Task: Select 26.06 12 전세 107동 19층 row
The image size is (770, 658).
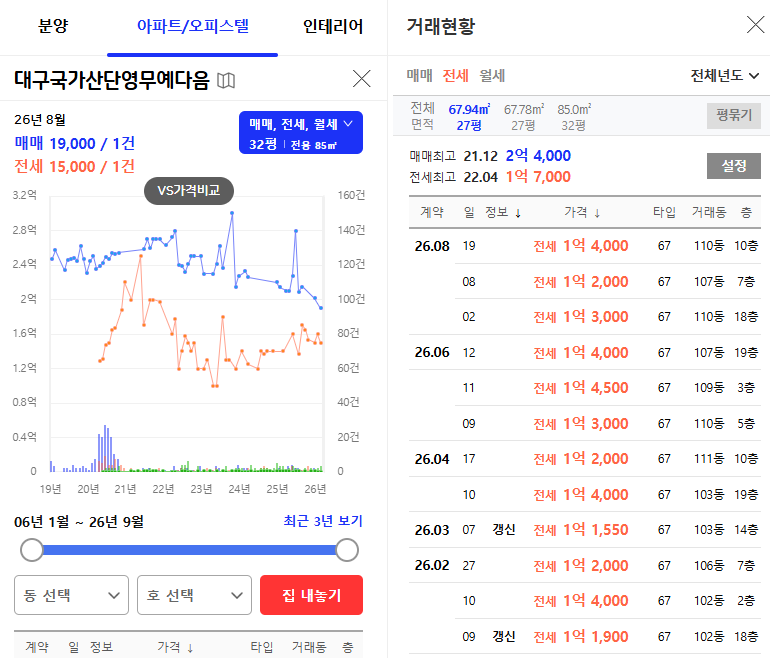Action: pyautogui.click(x=585, y=353)
